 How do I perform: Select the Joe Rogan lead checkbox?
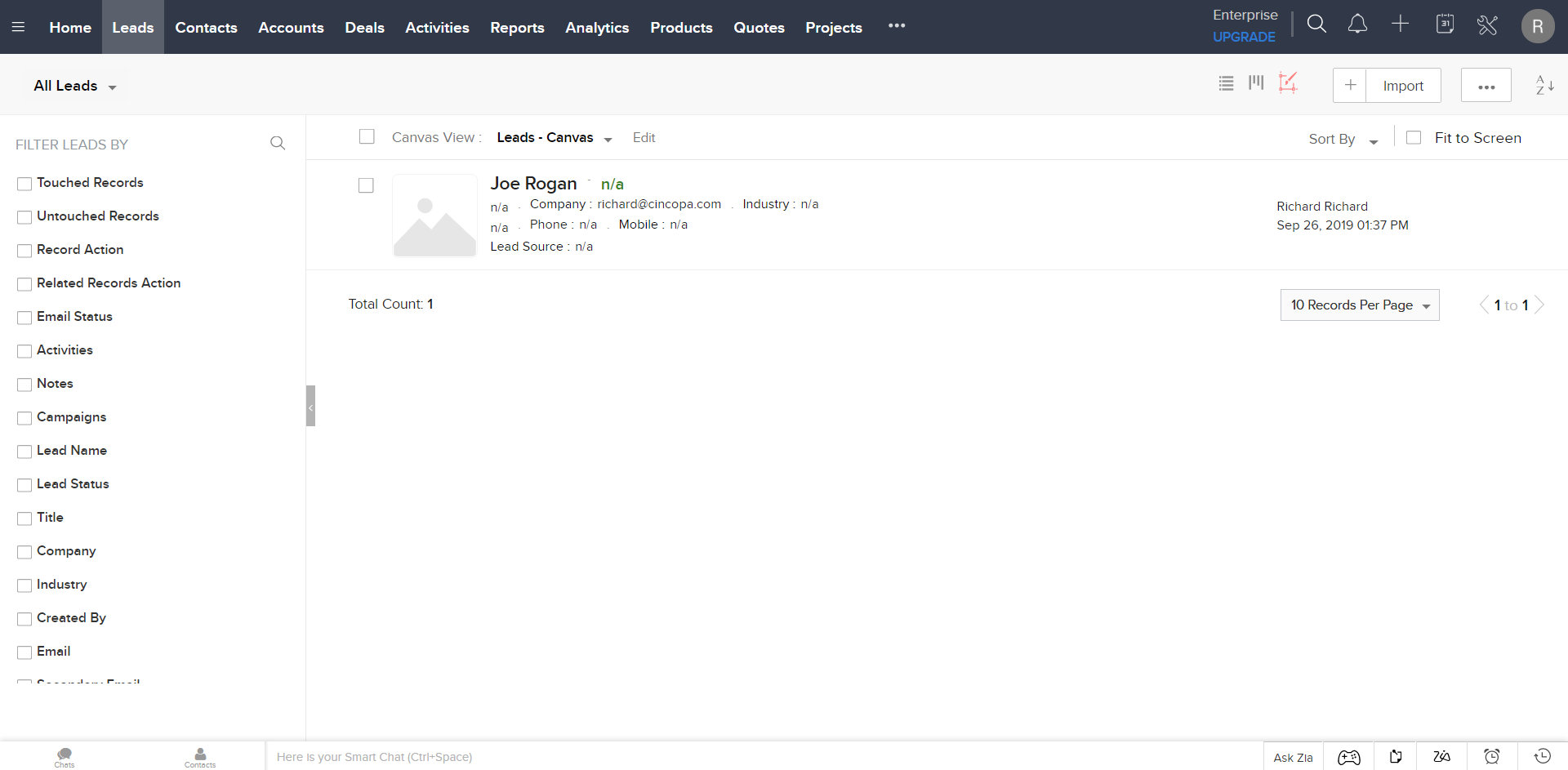pyautogui.click(x=366, y=186)
